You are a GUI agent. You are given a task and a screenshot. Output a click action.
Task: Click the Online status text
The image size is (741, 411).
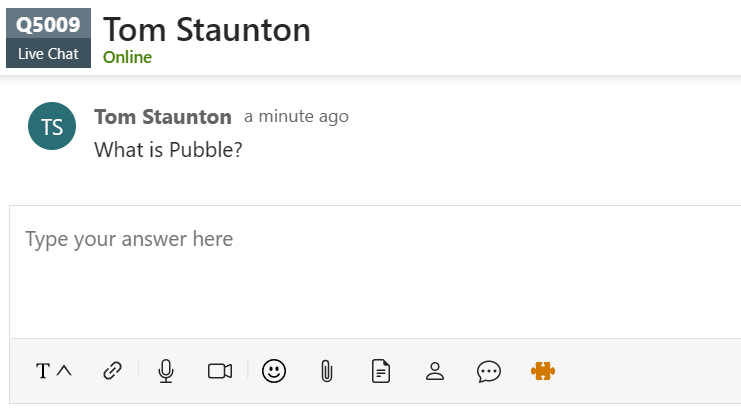tap(127, 57)
